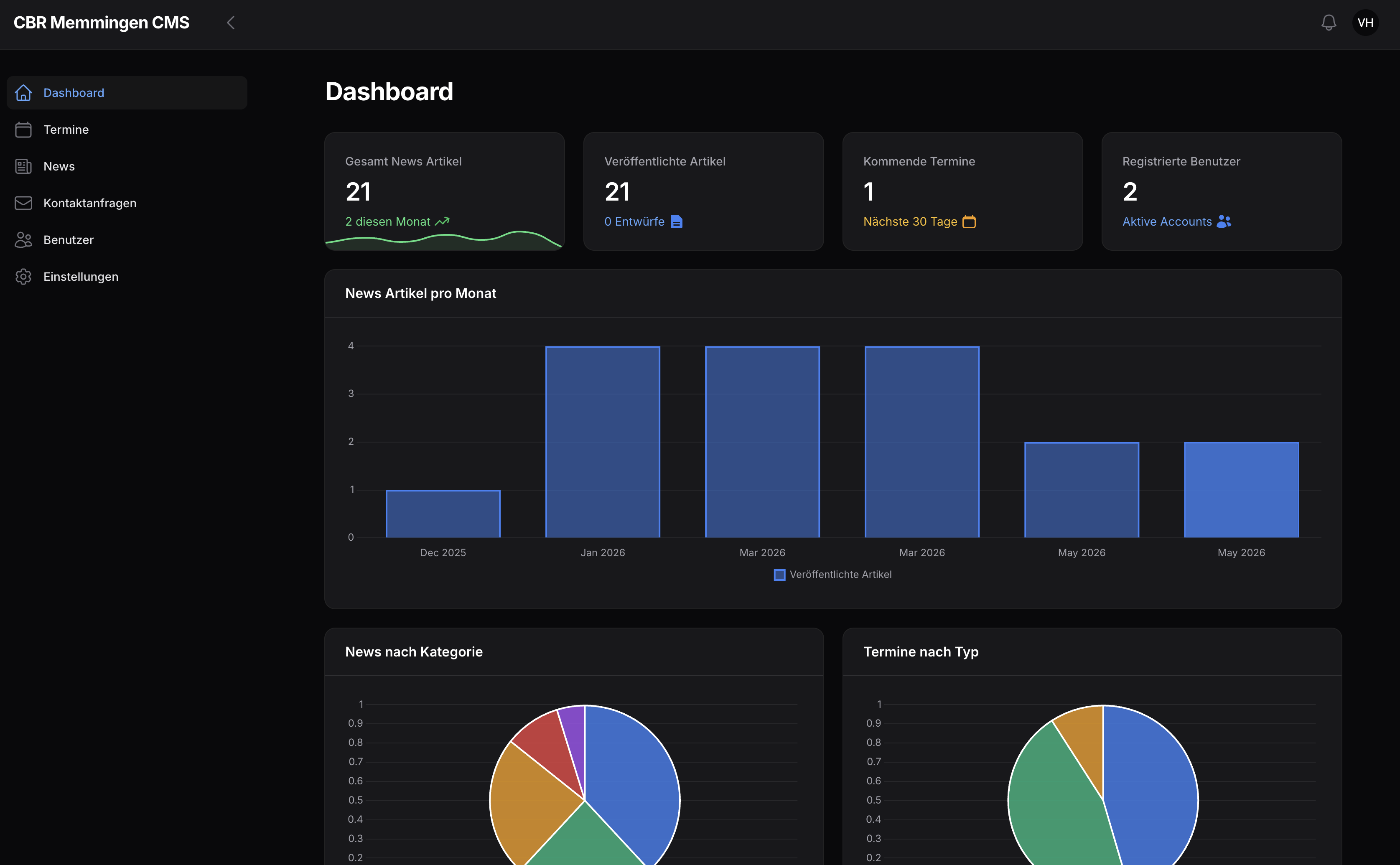Viewport: 1400px width, 865px height.
Task: Click the Nächste 30 Tage text
Action: [x=910, y=221]
